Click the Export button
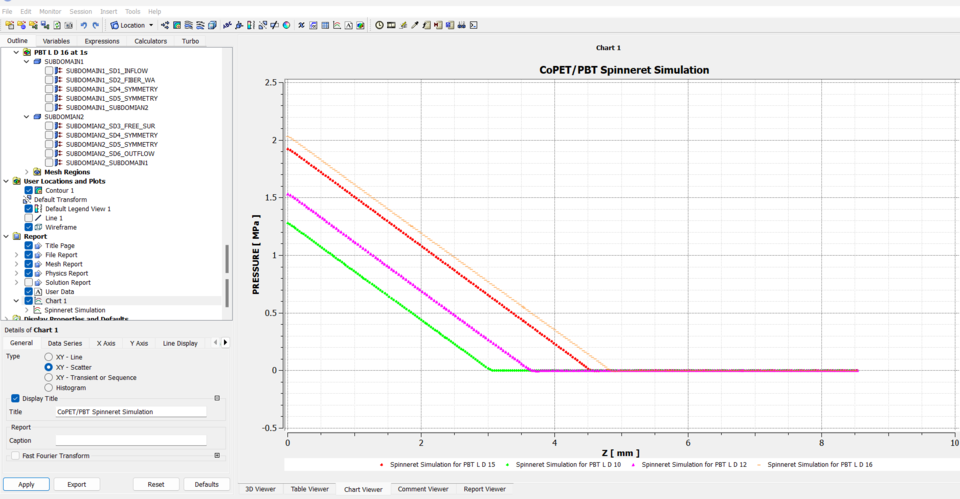The width and height of the screenshot is (960, 499). point(77,484)
